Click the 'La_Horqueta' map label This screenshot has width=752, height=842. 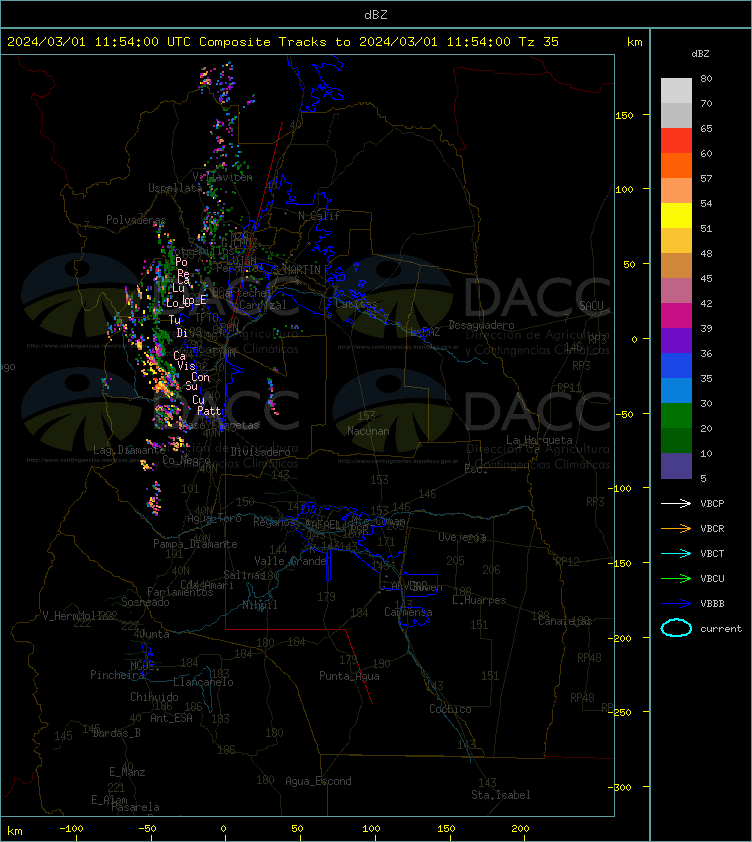click(x=539, y=440)
